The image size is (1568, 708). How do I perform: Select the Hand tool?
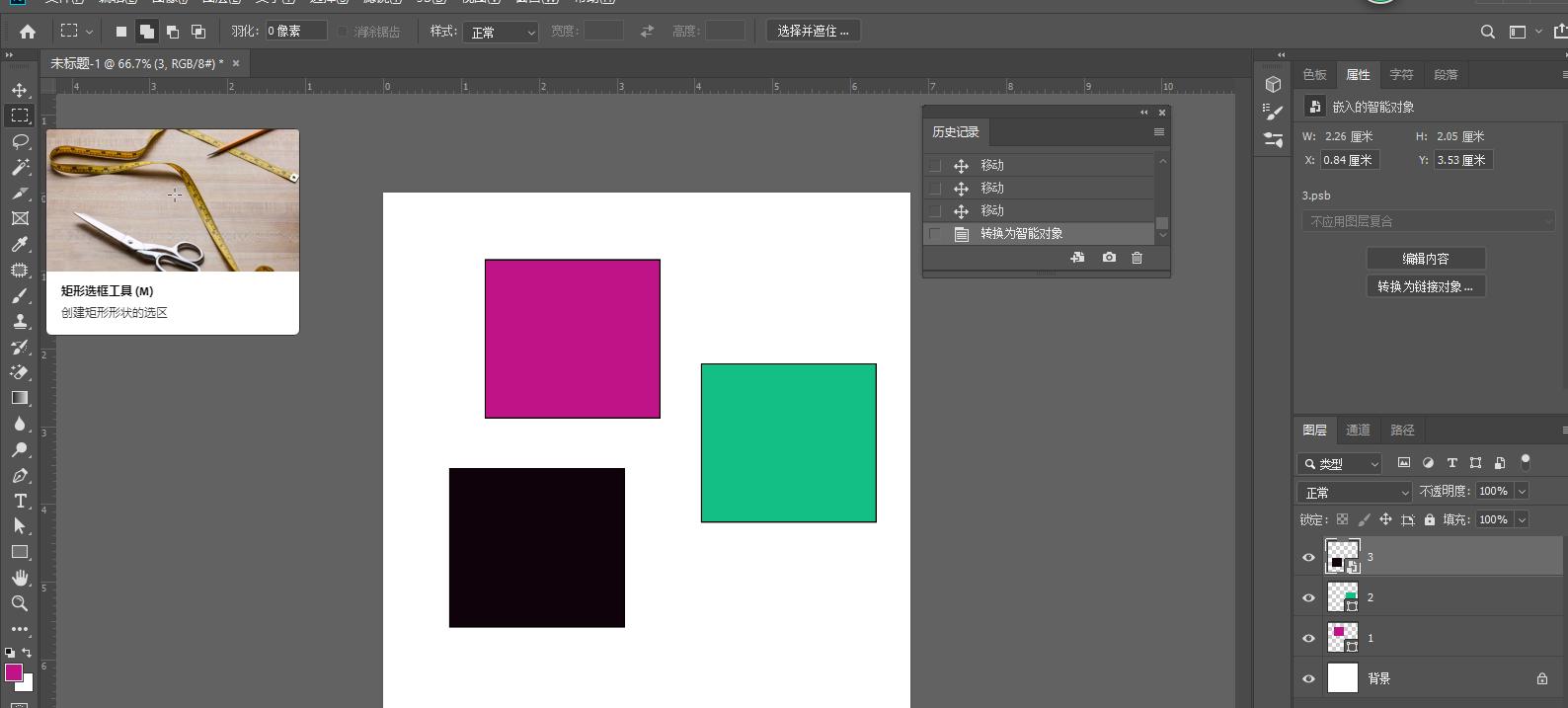(20, 578)
